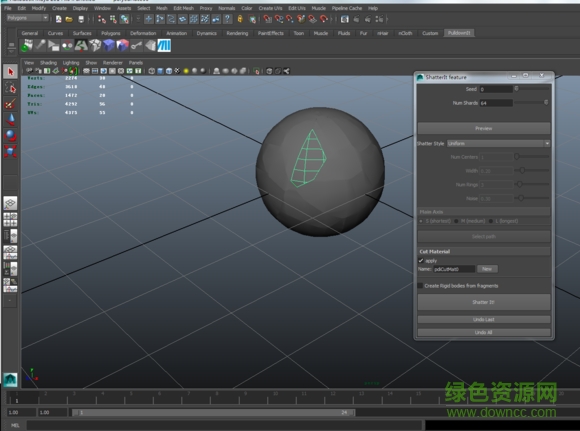Open the Create UVs menu
The image size is (580, 431).
270,8
